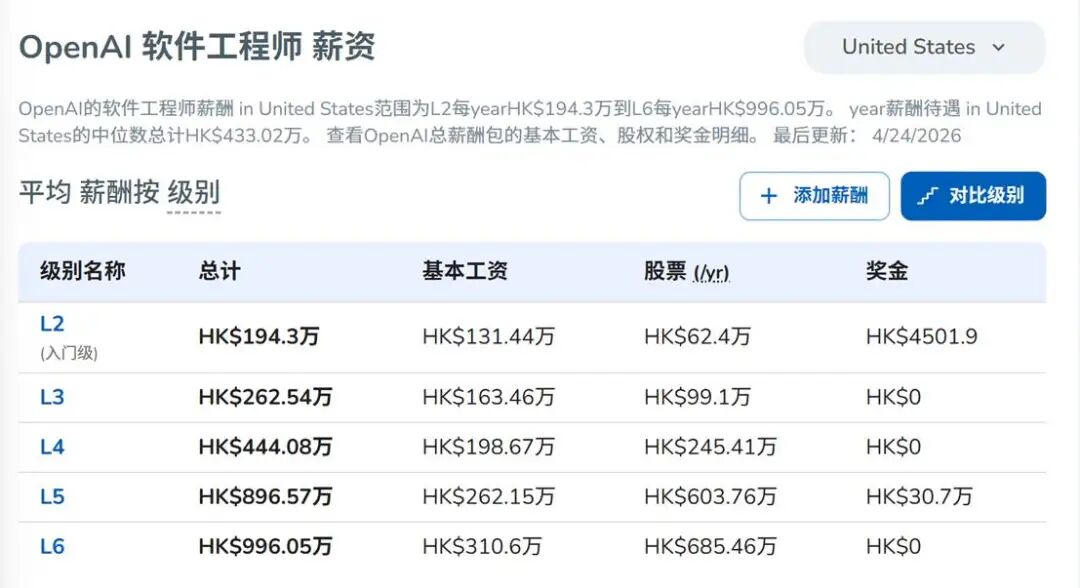The height and width of the screenshot is (588, 1080).
Task: Click the 总计 column header
Action: pyautogui.click(x=219, y=271)
